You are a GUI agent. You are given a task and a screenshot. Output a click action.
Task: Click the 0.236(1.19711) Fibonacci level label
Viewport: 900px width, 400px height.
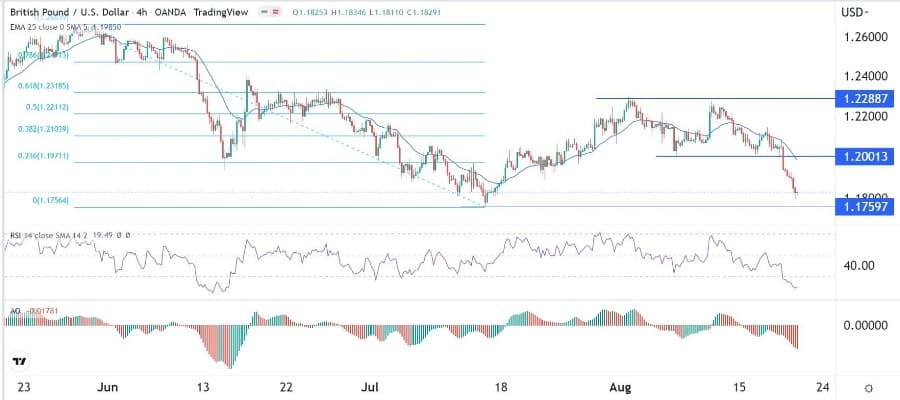pyautogui.click(x=44, y=156)
